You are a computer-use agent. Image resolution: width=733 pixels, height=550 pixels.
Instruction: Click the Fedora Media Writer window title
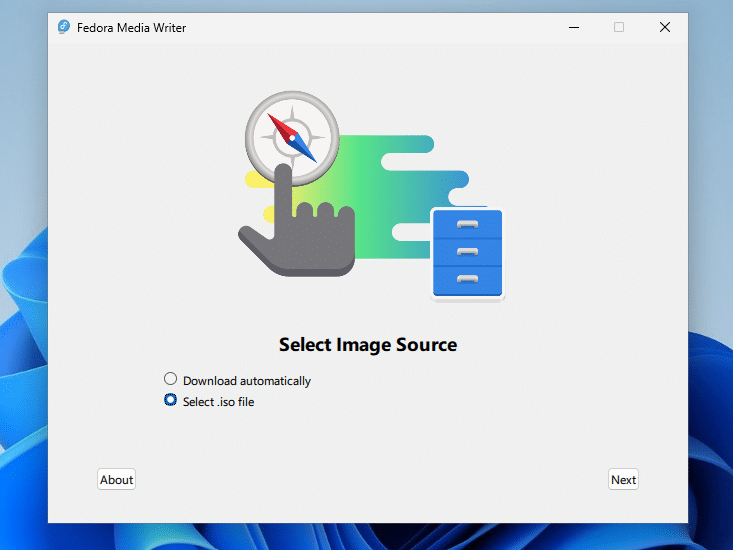tap(131, 28)
